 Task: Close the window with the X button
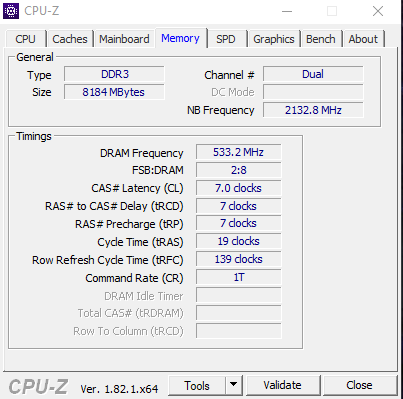click(x=378, y=11)
